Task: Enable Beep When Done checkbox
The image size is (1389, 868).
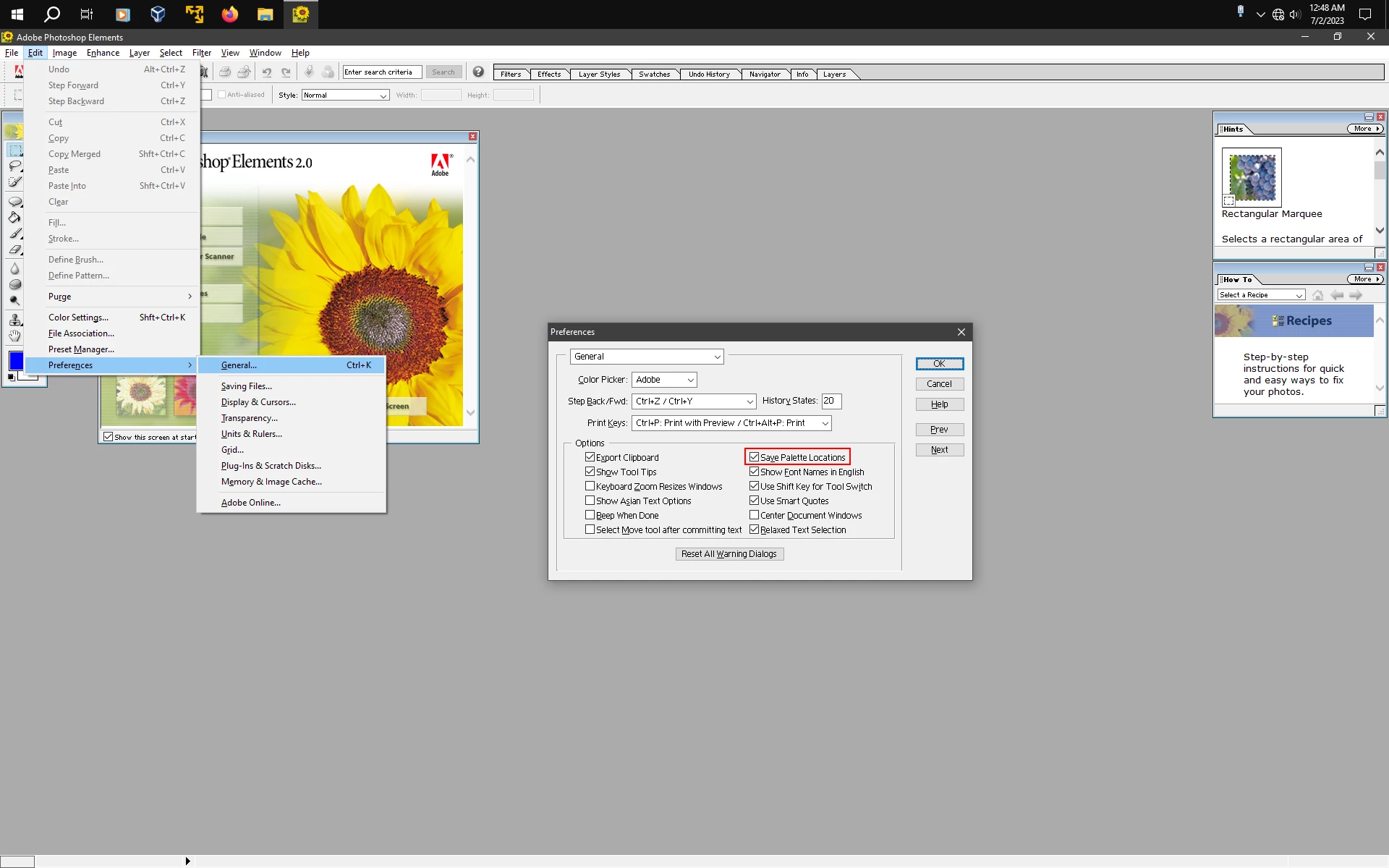Action: click(590, 515)
